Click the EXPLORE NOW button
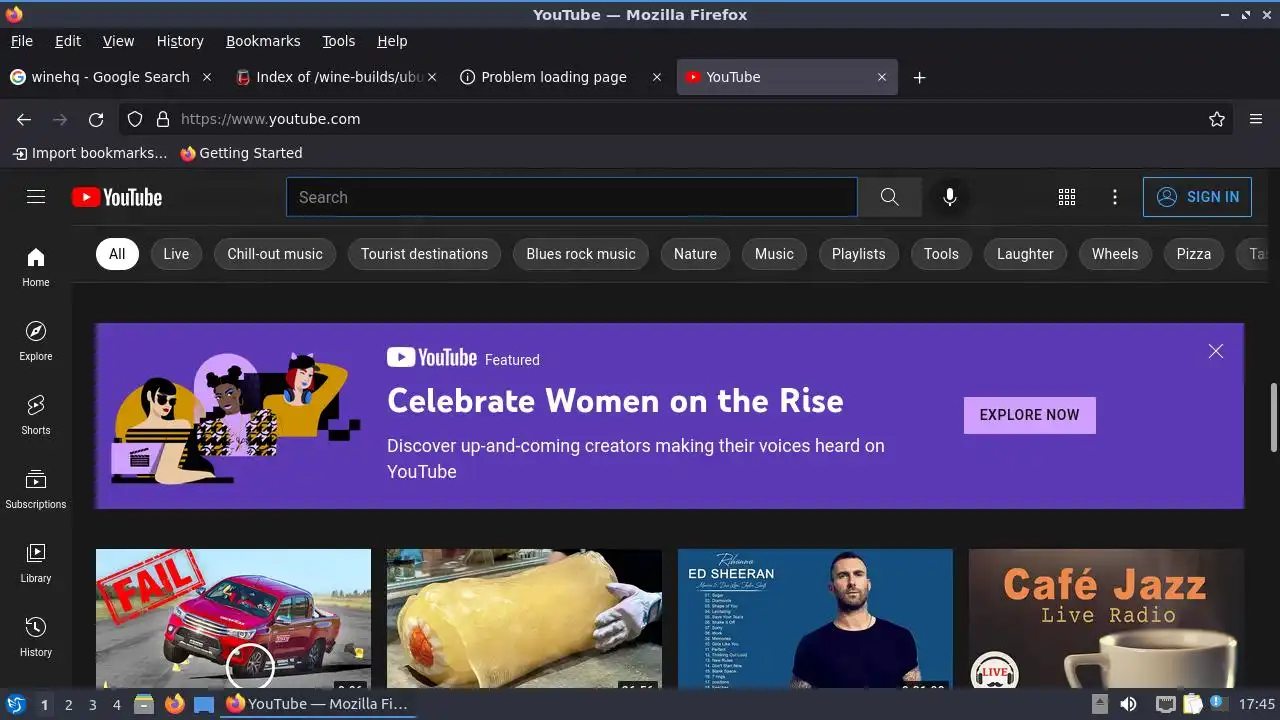This screenshot has width=1280, height=720. [x=1029, y=415]
